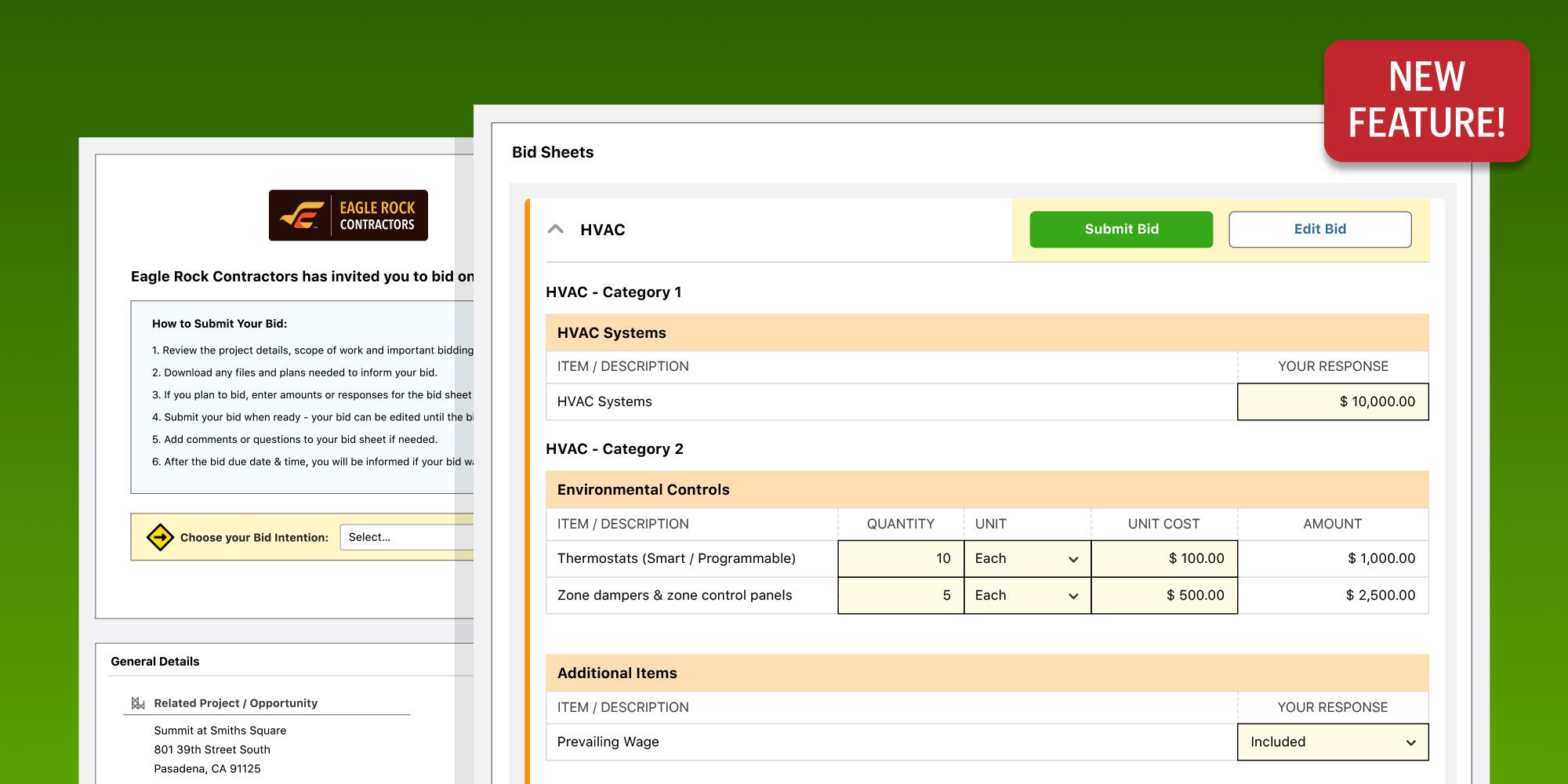Open the Zone dampers unit dropdown
Screen dimensions: 1568x784
(1026, 596)
